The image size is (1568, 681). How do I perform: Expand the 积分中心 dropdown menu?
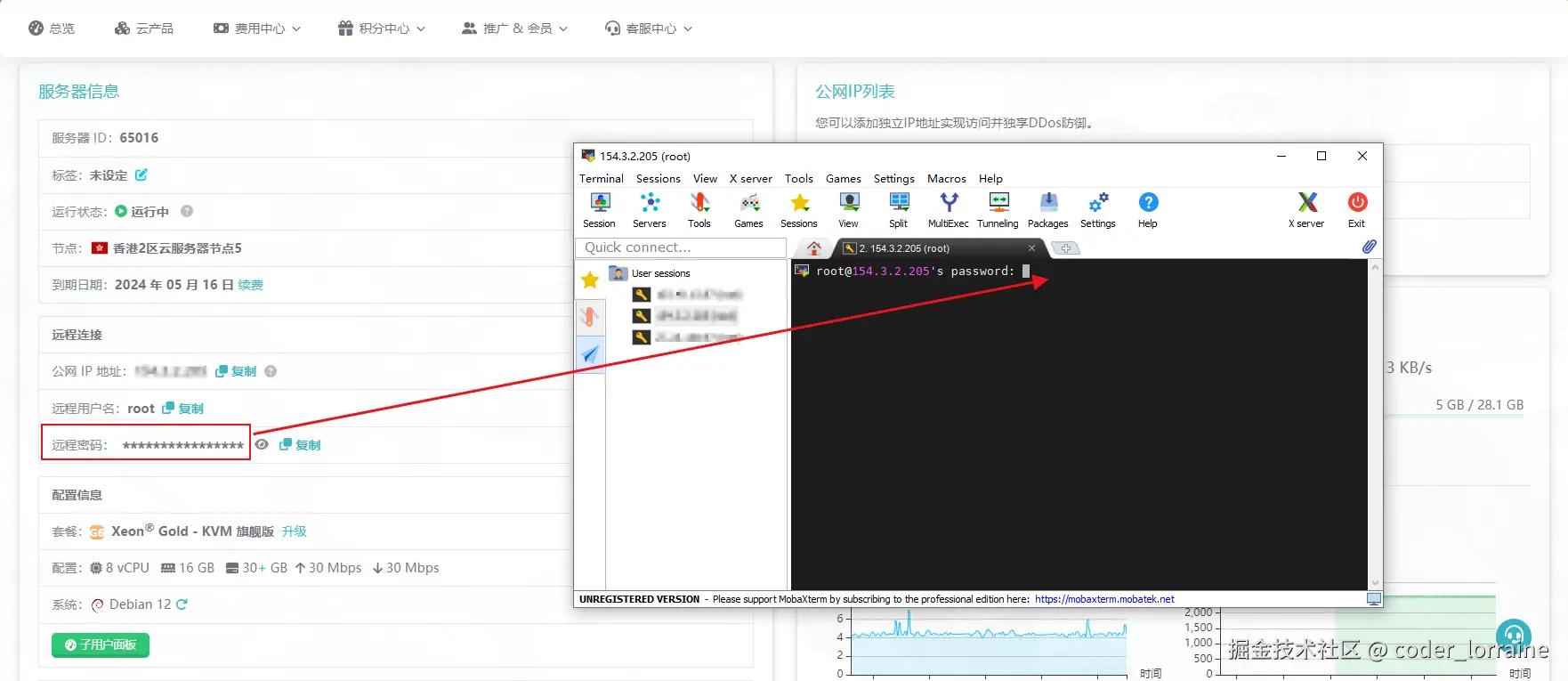382,28
